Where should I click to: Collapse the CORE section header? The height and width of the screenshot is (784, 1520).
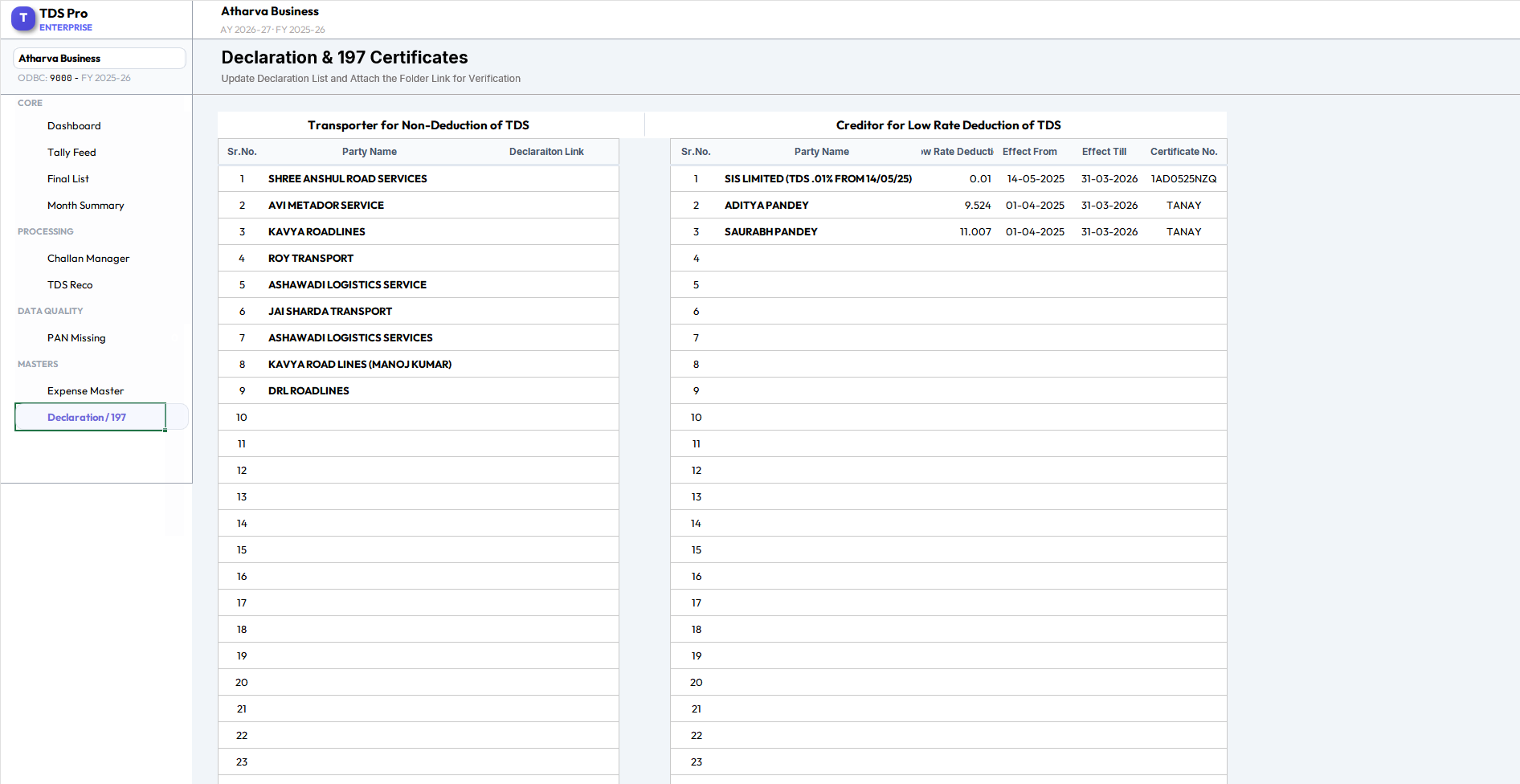[x=30, y=103]
